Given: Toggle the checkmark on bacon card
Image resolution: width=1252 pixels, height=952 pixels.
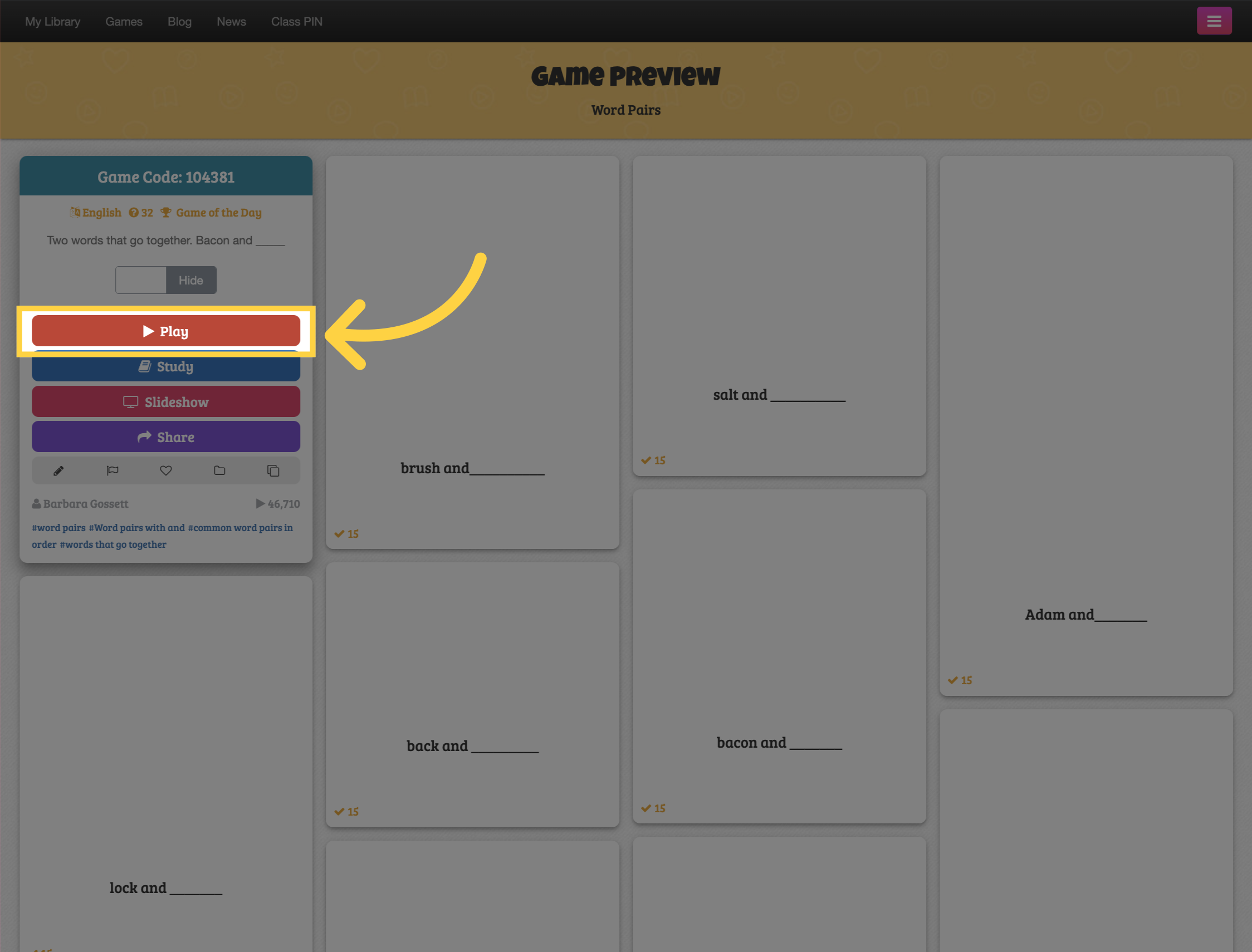Looking at the screenshot, I should click(x=647, y=807).
